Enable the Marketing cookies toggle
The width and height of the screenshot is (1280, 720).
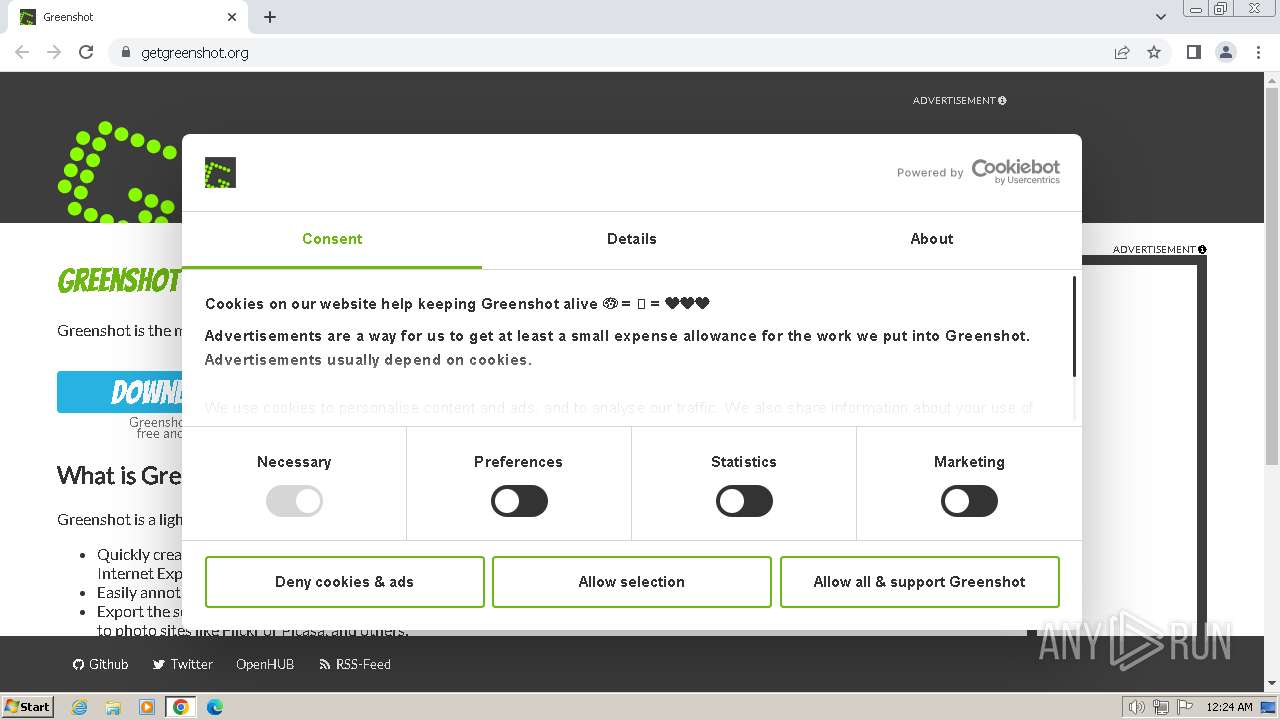point(969,501)
